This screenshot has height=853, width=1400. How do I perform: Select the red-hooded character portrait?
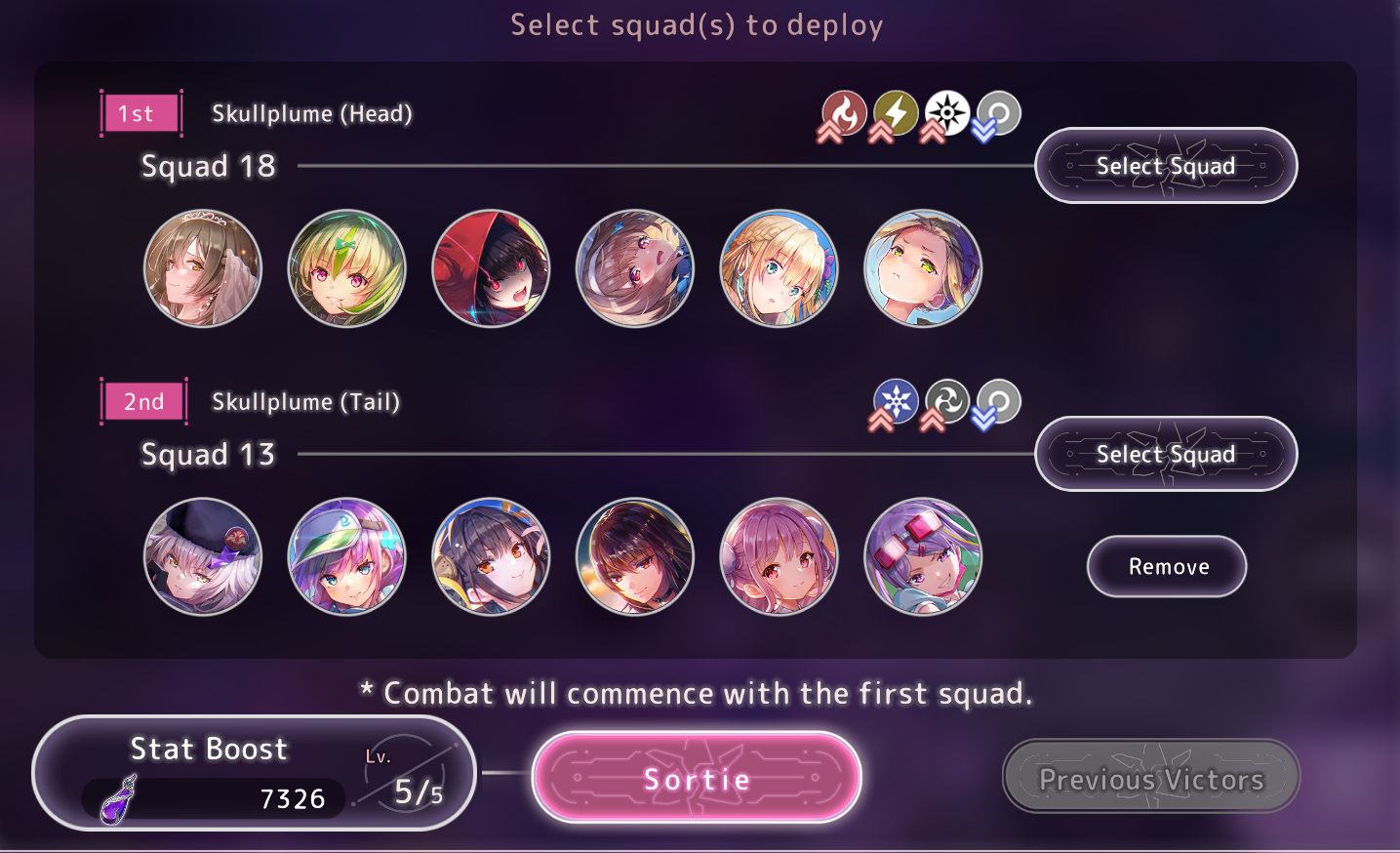pyautogui.click(x=491, y=268)
